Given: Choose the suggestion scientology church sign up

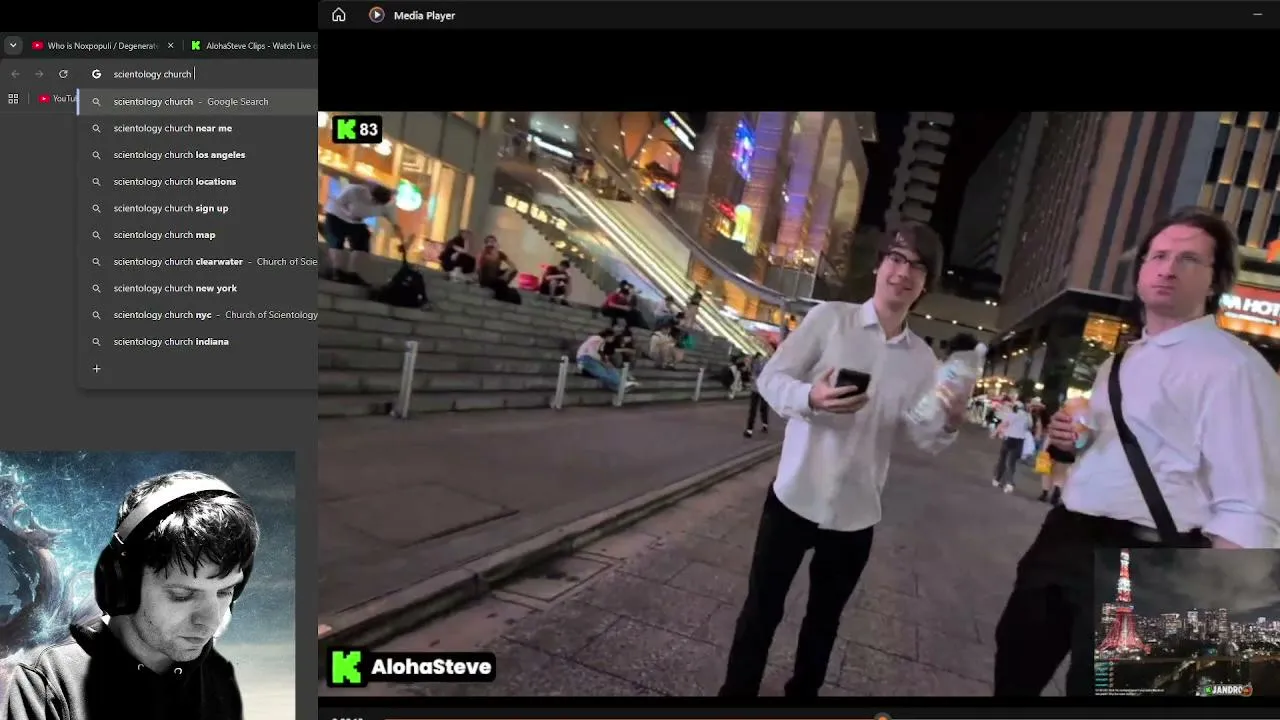Looking at the screenshot, I should point(198,208).
